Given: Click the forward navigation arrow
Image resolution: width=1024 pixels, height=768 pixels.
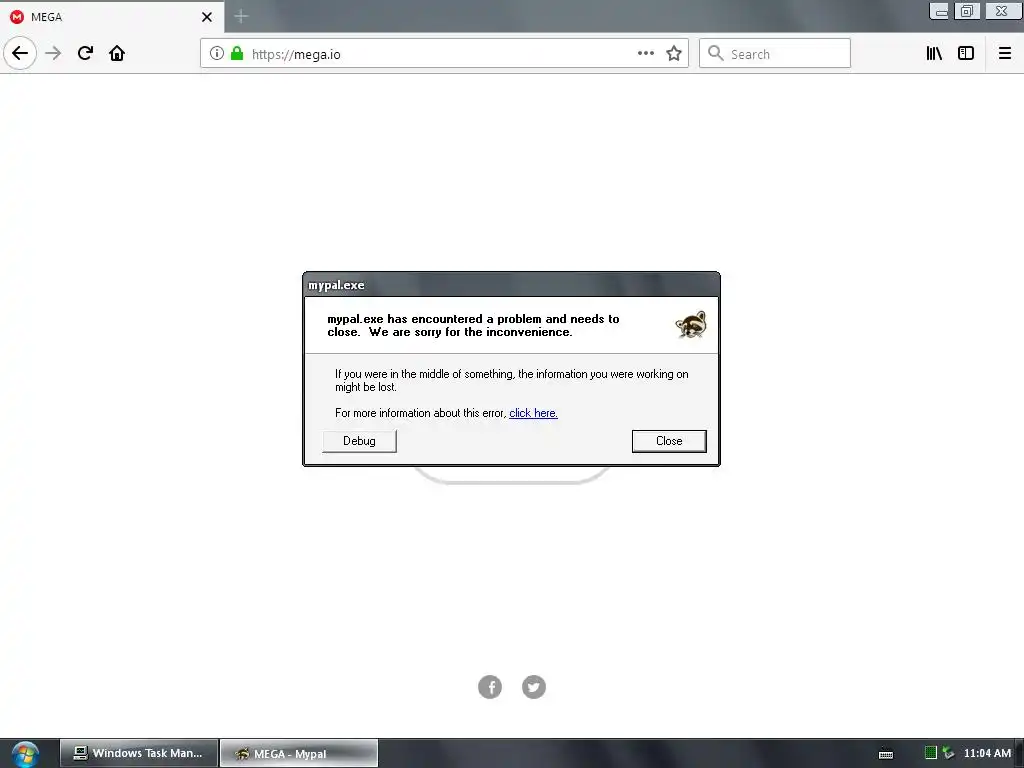Looking at the screenshot, I should pos(54,54).
